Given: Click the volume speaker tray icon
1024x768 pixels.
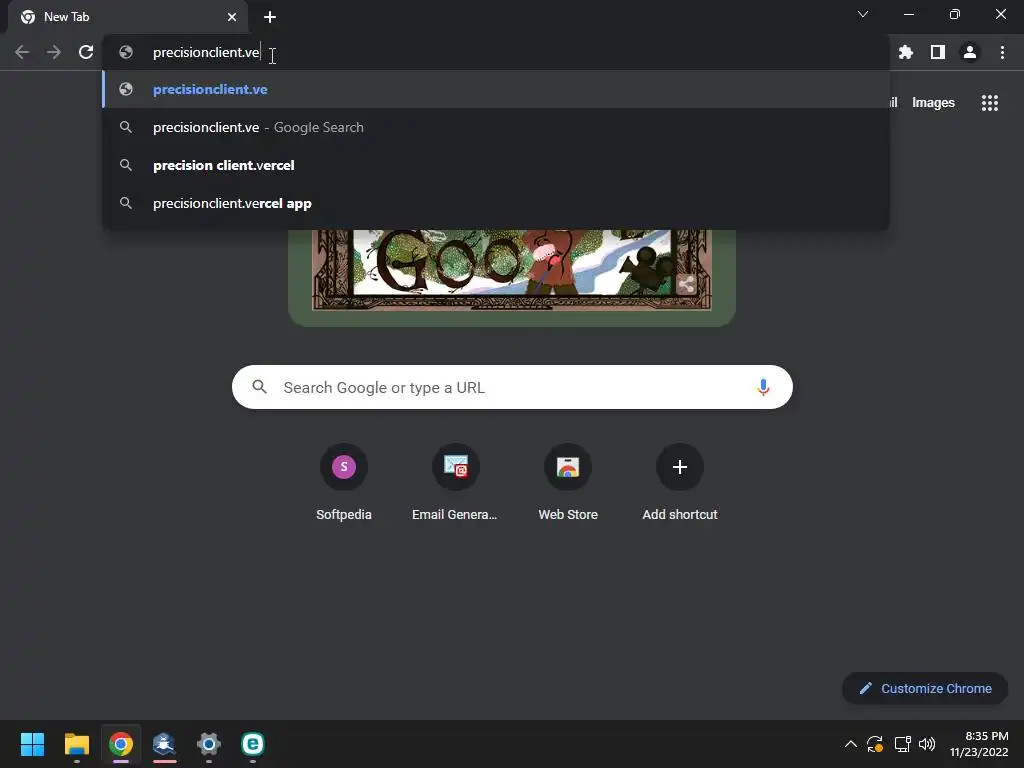Looking at the screenshot, I should [927, 744].
